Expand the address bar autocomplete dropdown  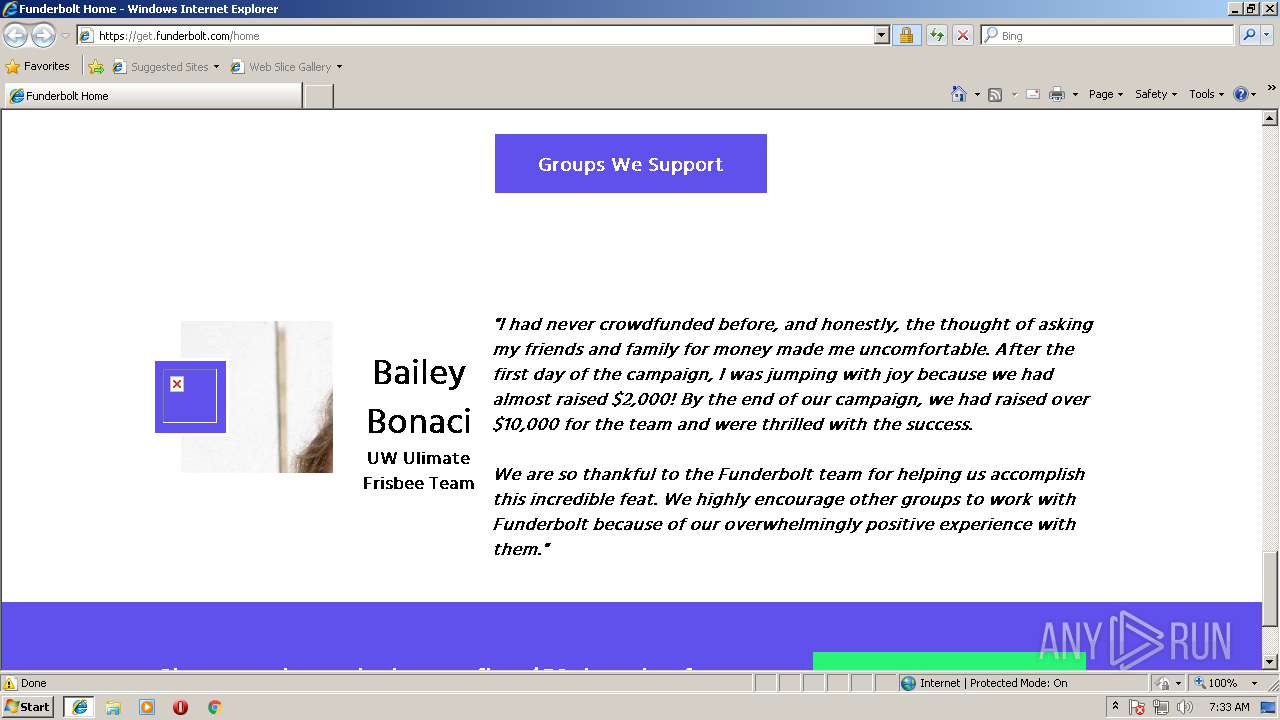click(x=881, y=36)
